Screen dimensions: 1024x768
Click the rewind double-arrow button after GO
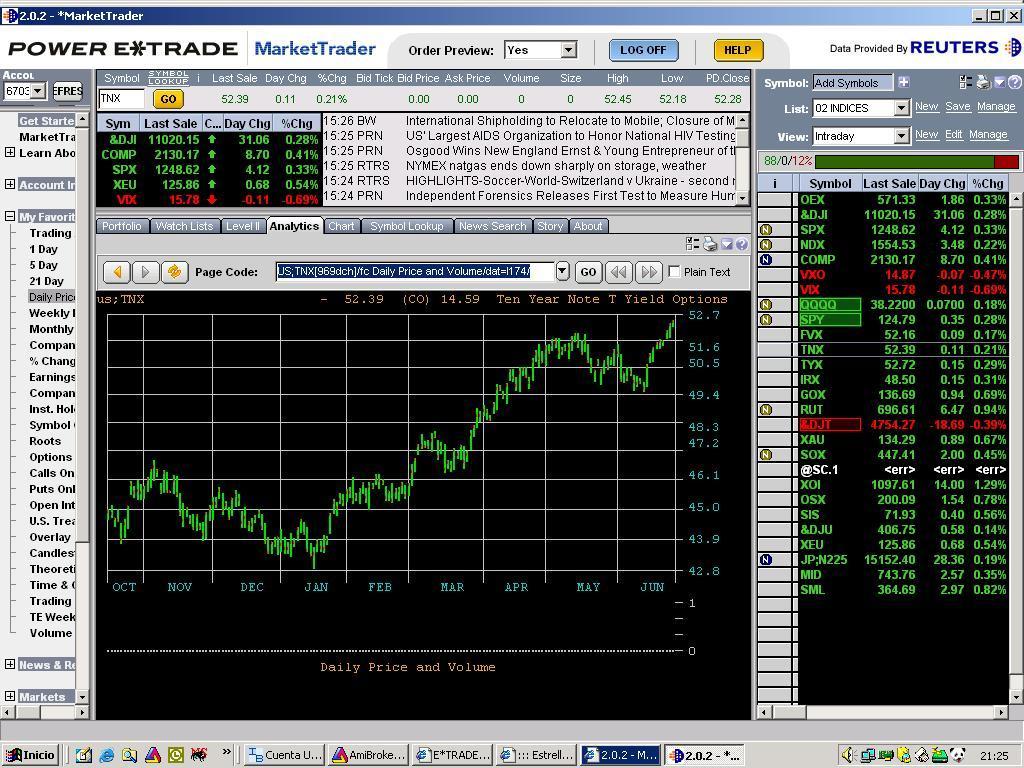[x=618, y=272]
